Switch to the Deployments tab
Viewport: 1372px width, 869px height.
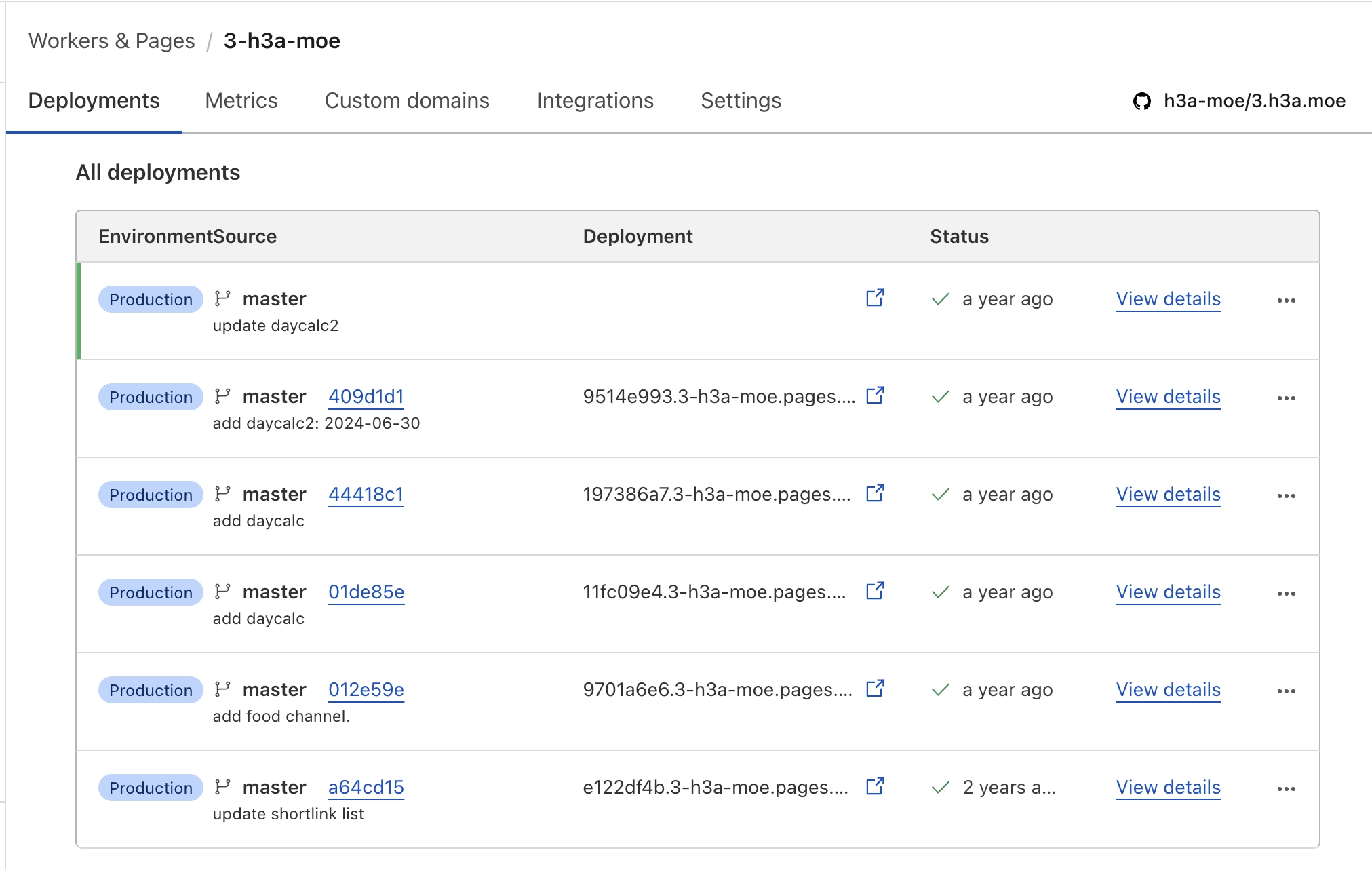click(x=94, y=100)
